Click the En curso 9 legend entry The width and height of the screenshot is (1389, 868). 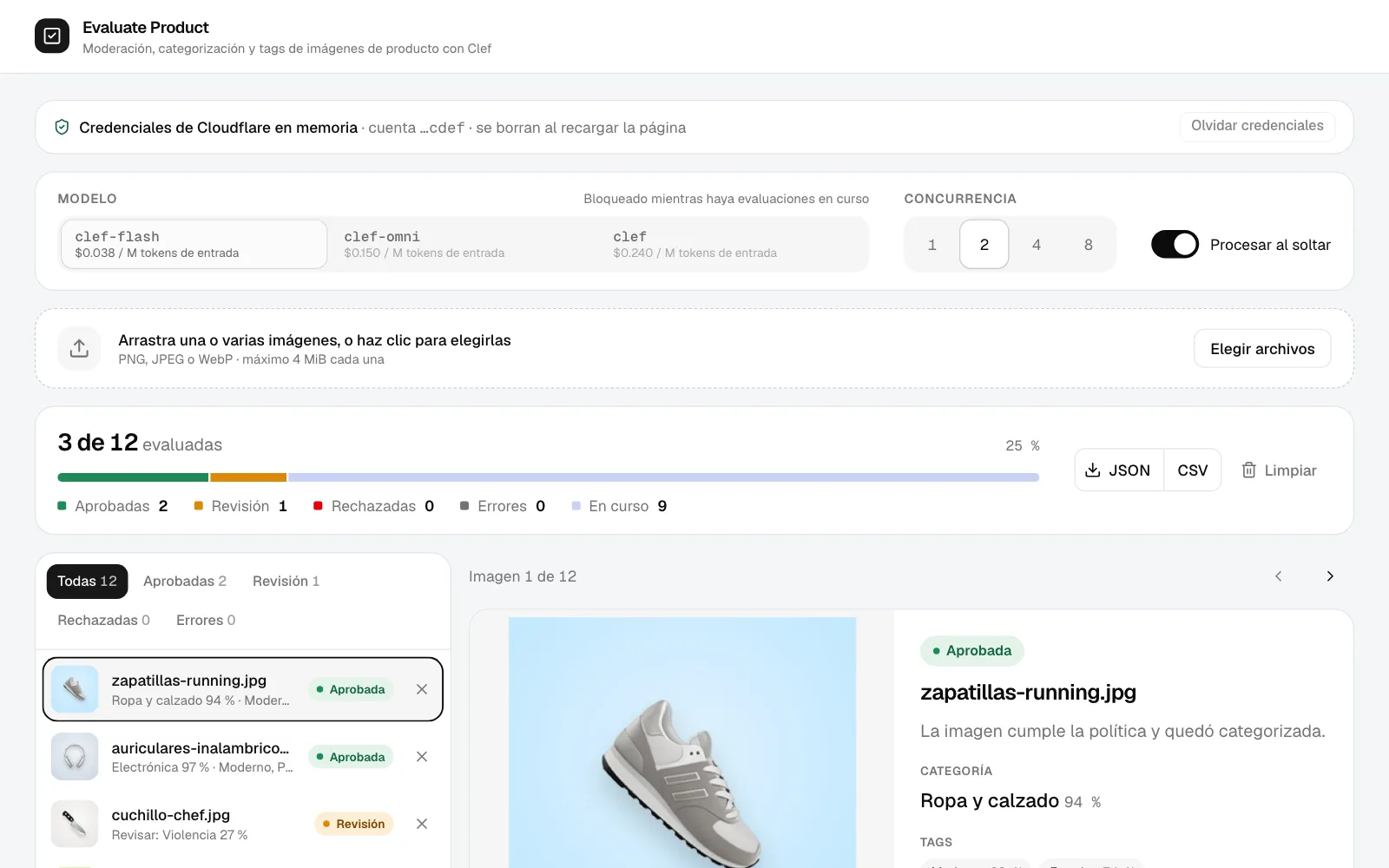(x=620, y=506)
